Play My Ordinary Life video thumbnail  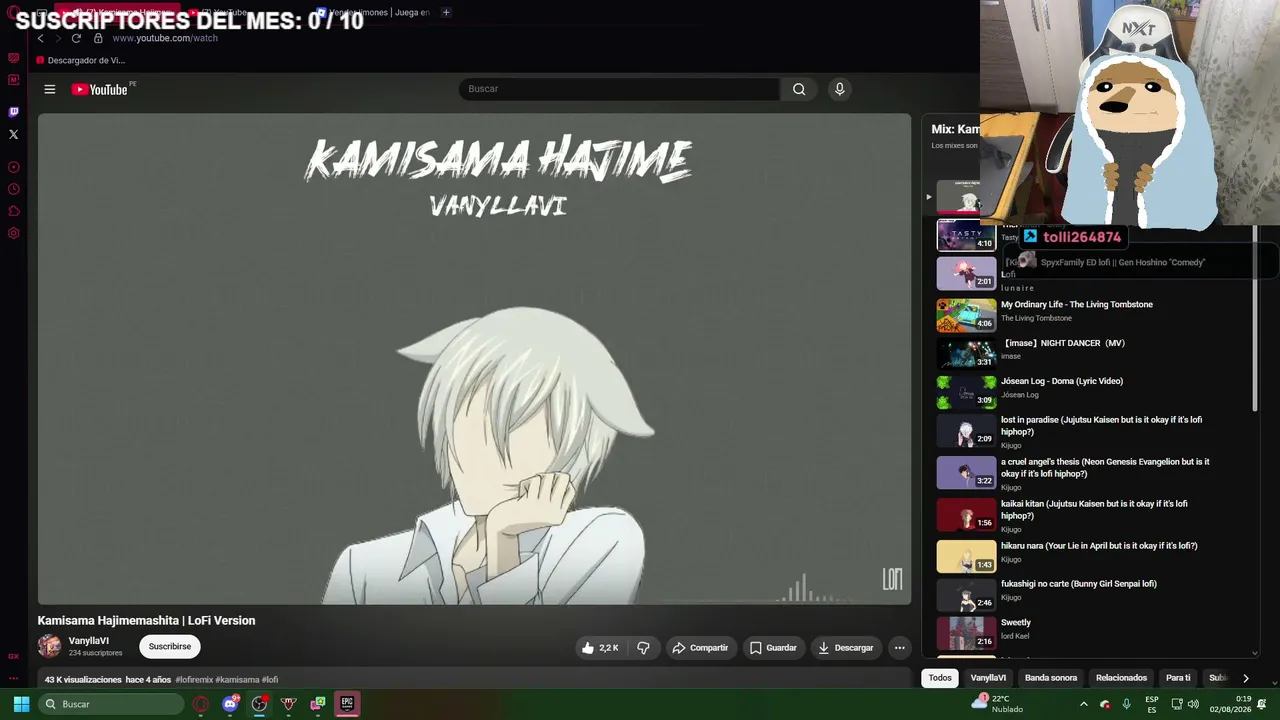(966, 314)
